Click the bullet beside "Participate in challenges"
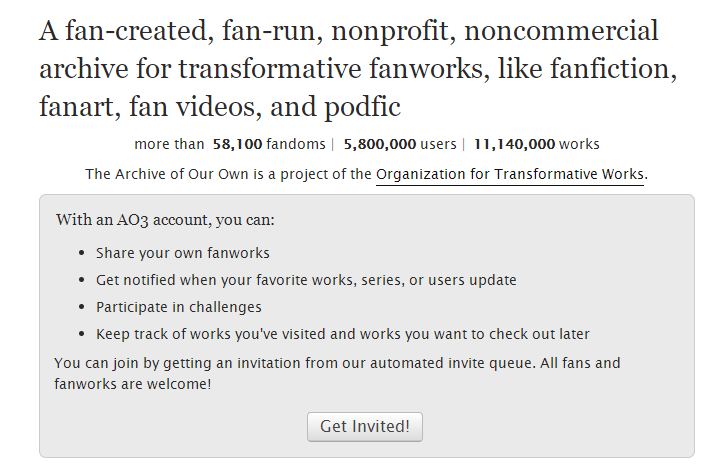 point(81,308)
